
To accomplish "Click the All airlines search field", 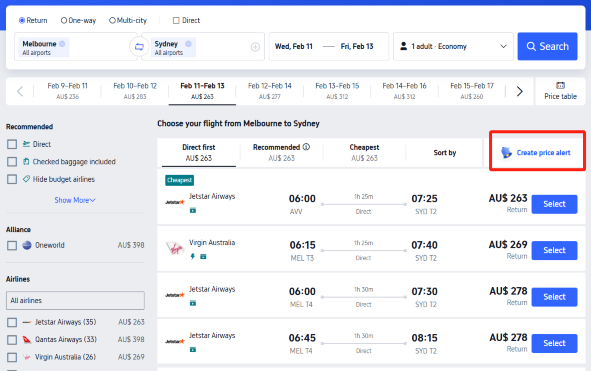I will click(x=75, y=300).
